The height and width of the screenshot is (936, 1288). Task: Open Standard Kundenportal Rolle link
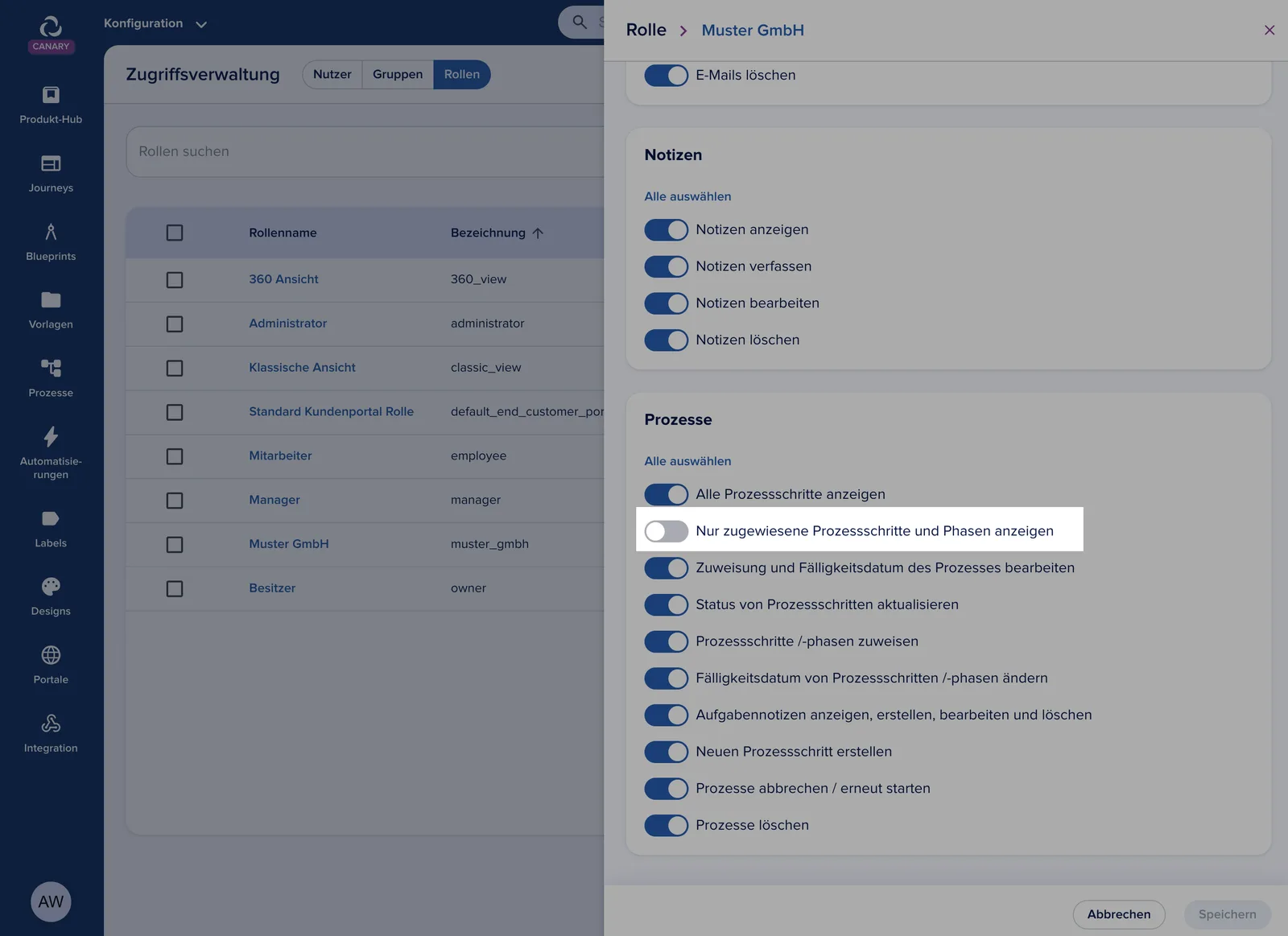pos(331,412)
